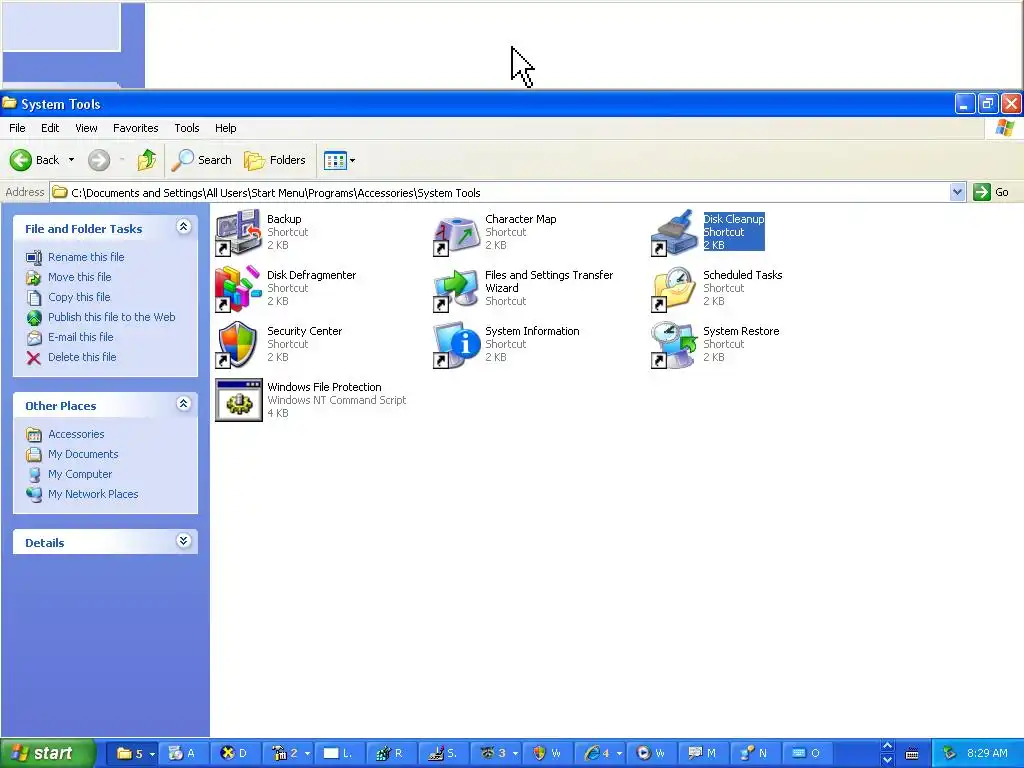Collapse the Other Places panel

184,404
